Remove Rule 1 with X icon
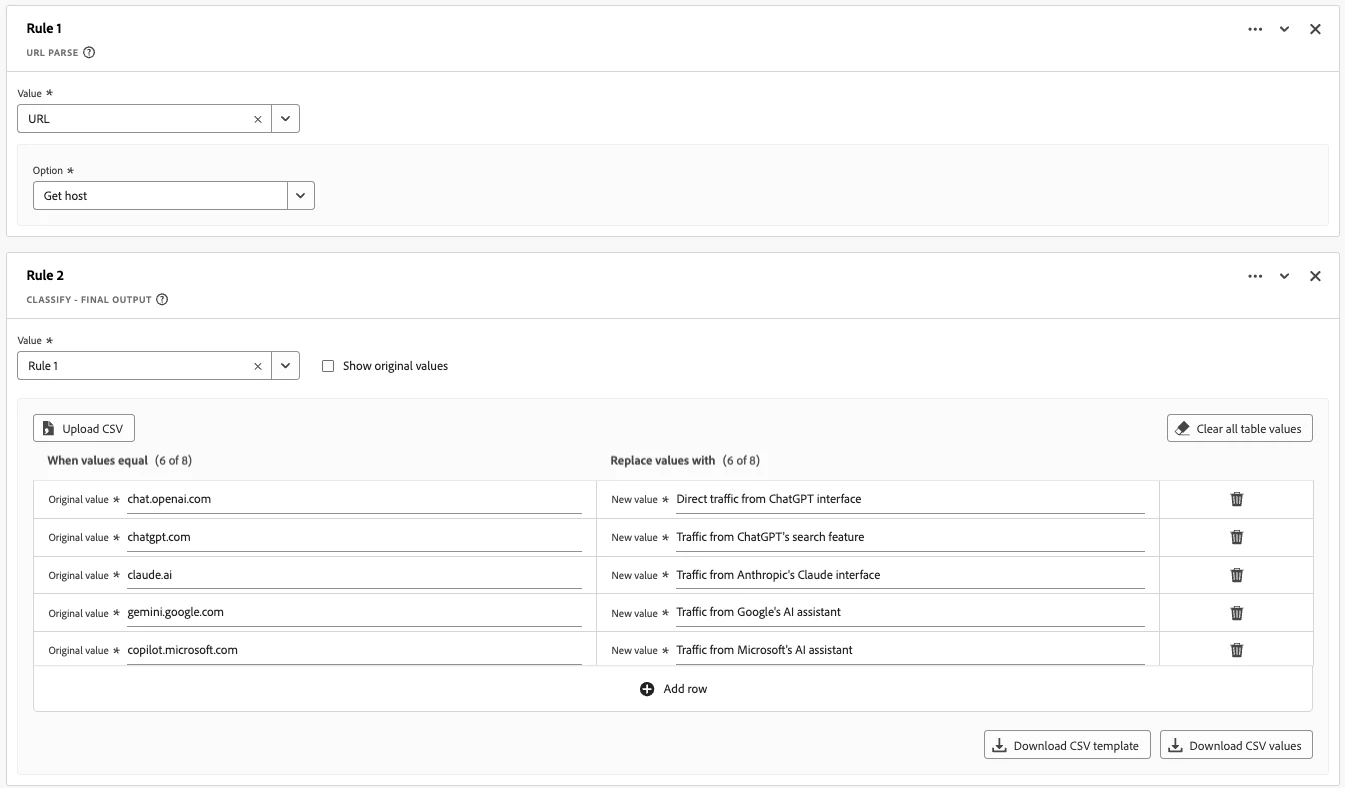The width and height of the screenshot is (1345, 788). pos(1315,29)
